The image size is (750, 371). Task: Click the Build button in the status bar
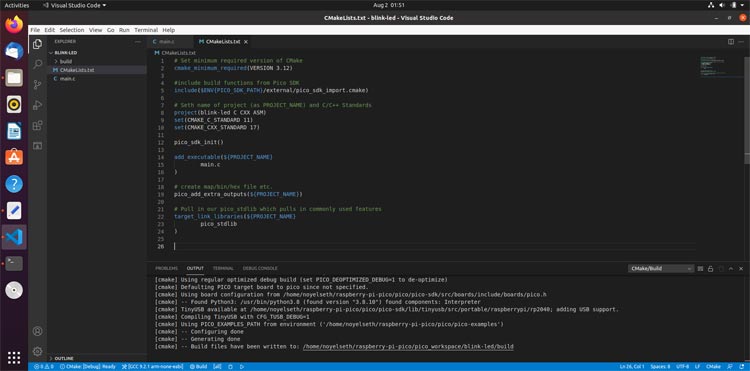(x=198, y=367)
